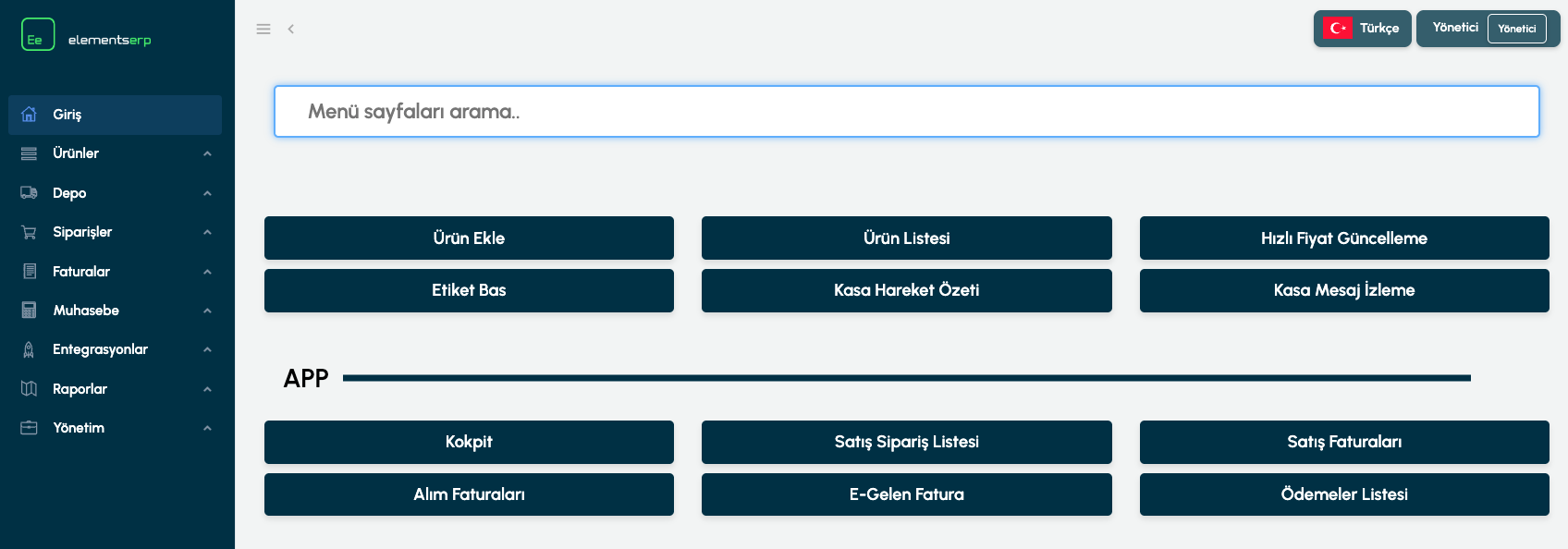This screenshot has width=1568, height=549.
Task: Open the Kokpit shortcut button
Action: tap(469, 442)
